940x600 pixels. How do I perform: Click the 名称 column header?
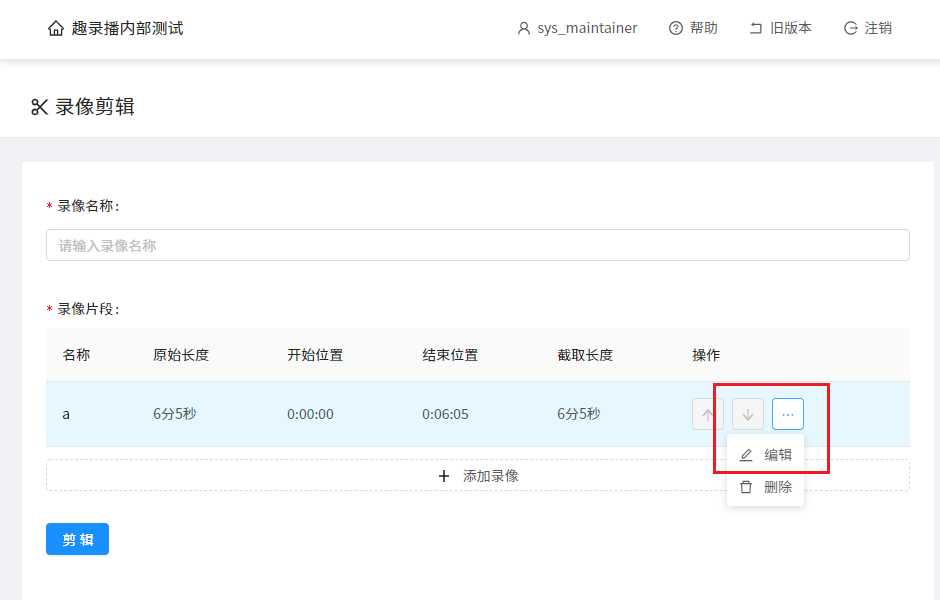tap(76, 355)
